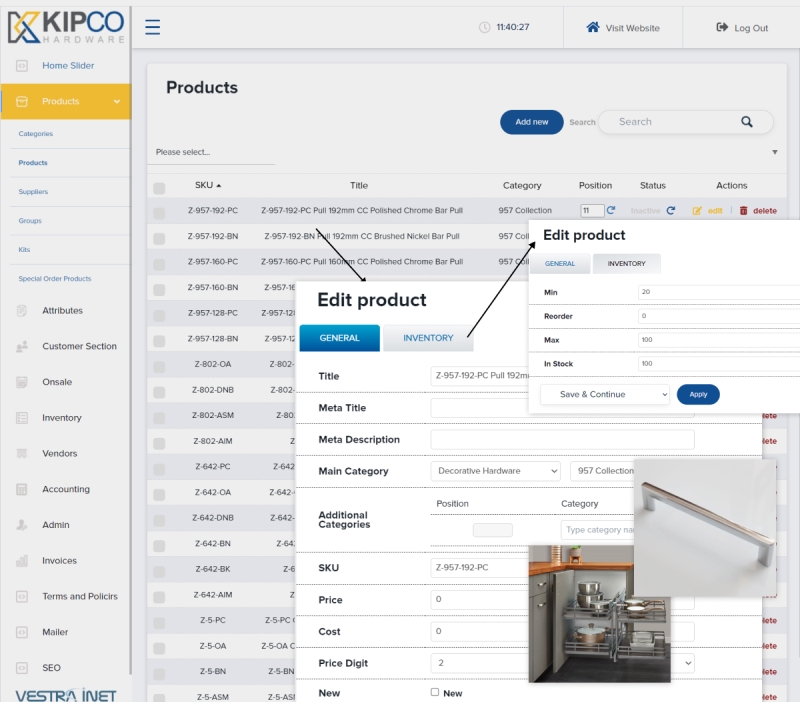The width and height of the screenshot is (800, 702).
Task: Open the Products menu in the sidebar
Action: coord(66,101)
